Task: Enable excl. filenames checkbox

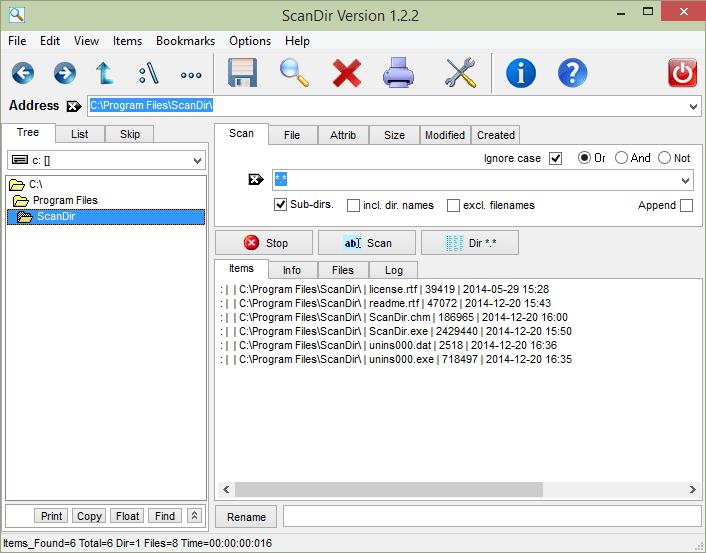Action: [453, 206]
